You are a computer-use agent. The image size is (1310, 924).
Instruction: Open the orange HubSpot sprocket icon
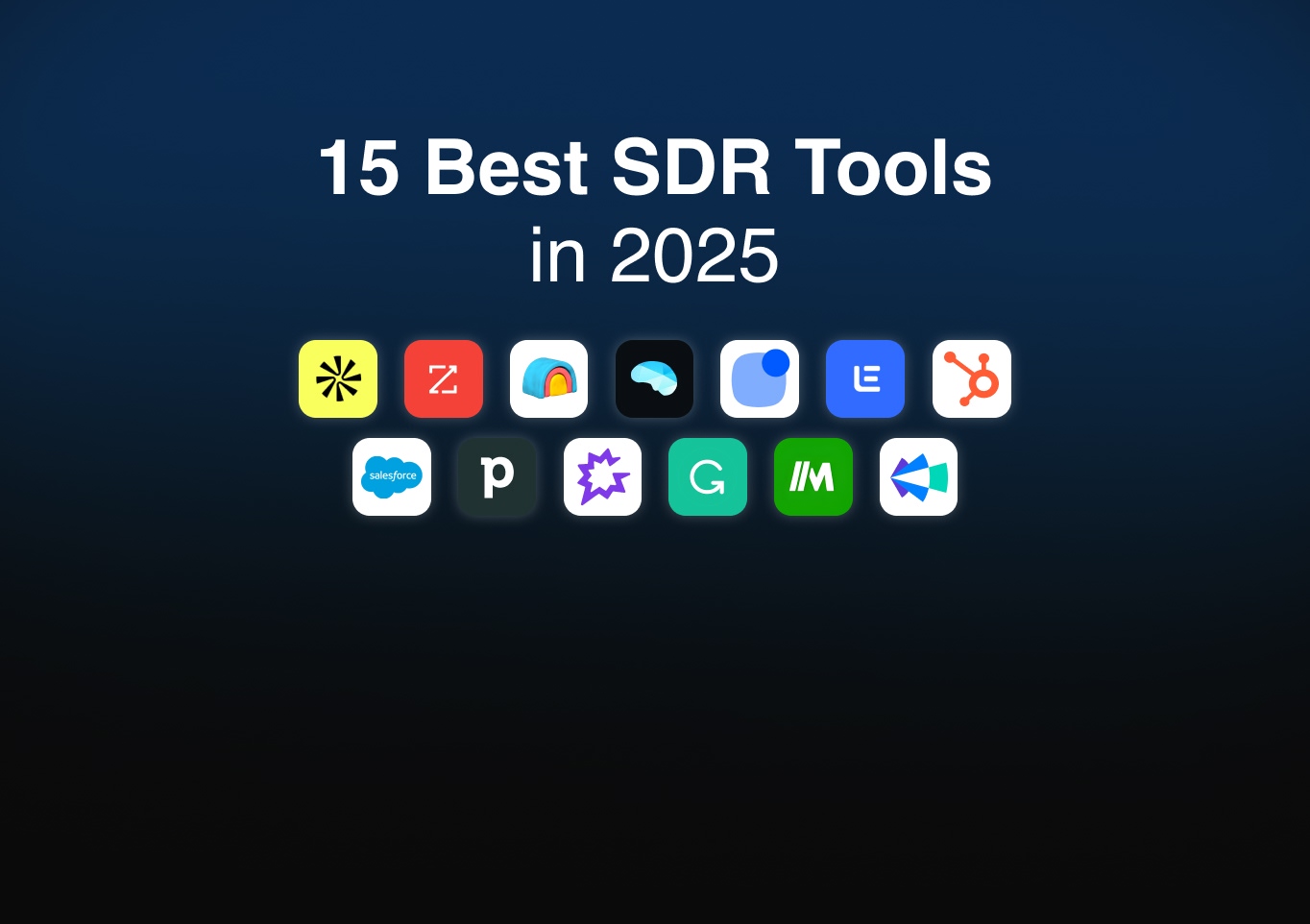pos(972,378)
